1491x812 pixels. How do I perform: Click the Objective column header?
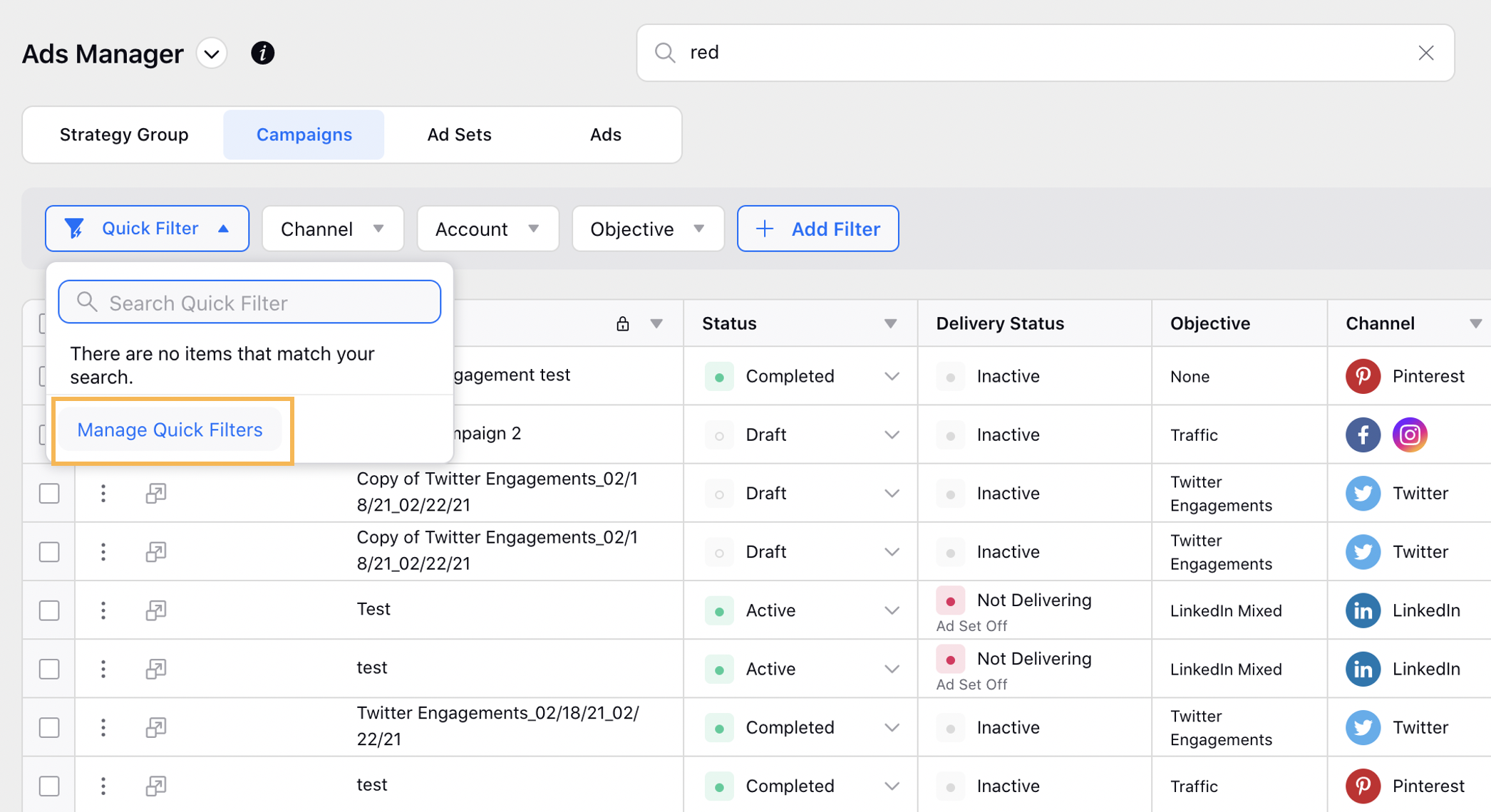point(1210,323)
